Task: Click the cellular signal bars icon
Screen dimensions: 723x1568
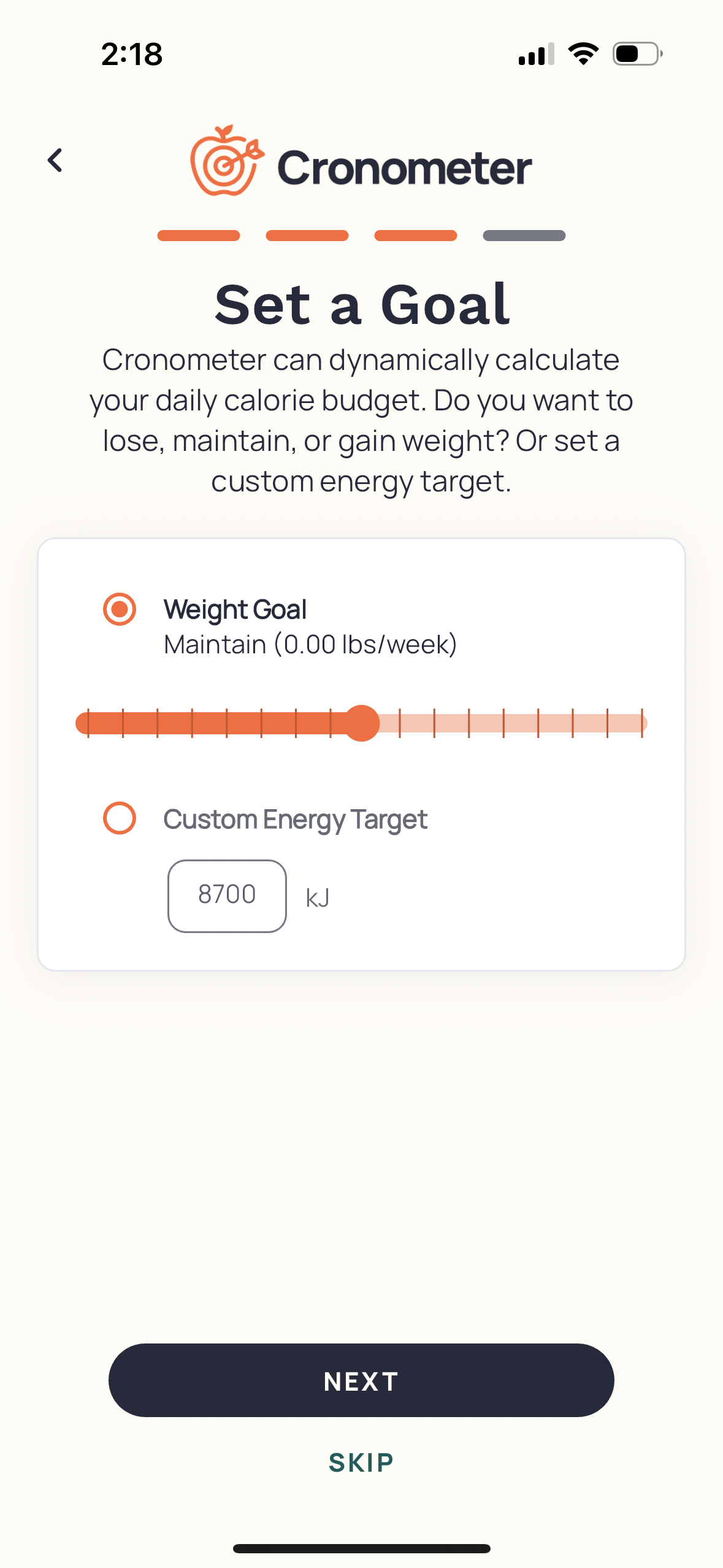Action: coord(535,55)
